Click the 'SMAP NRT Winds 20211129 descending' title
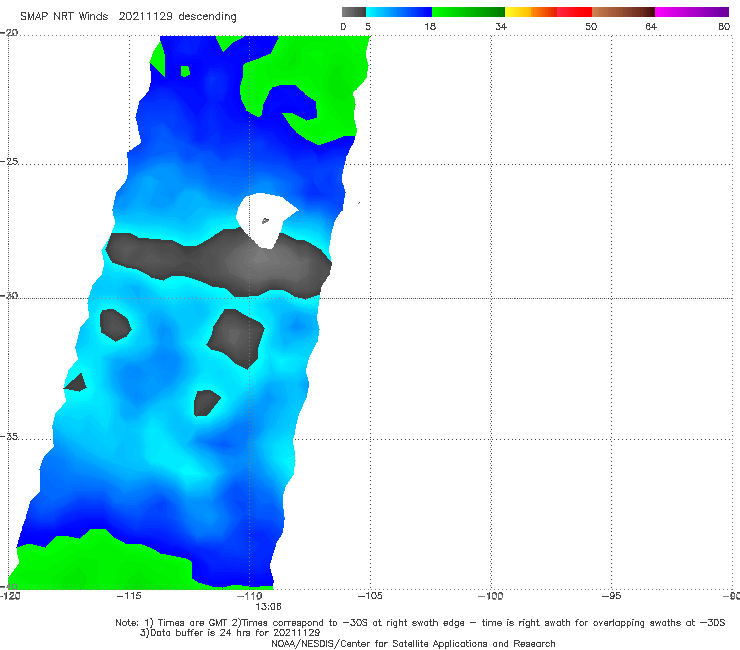The image size is (740, 650). tap(128, 17)
